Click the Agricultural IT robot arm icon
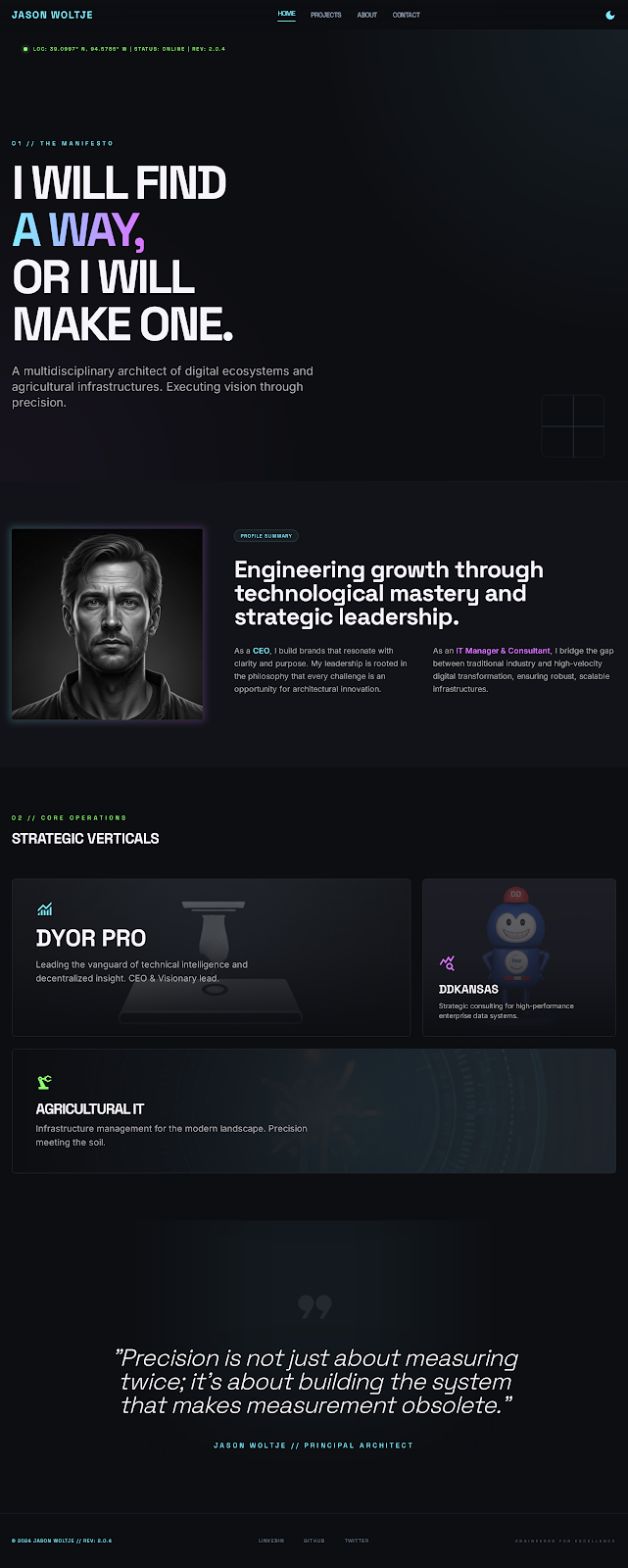The height and width of the screenshot is (1568, 628). click(44, 1082)
